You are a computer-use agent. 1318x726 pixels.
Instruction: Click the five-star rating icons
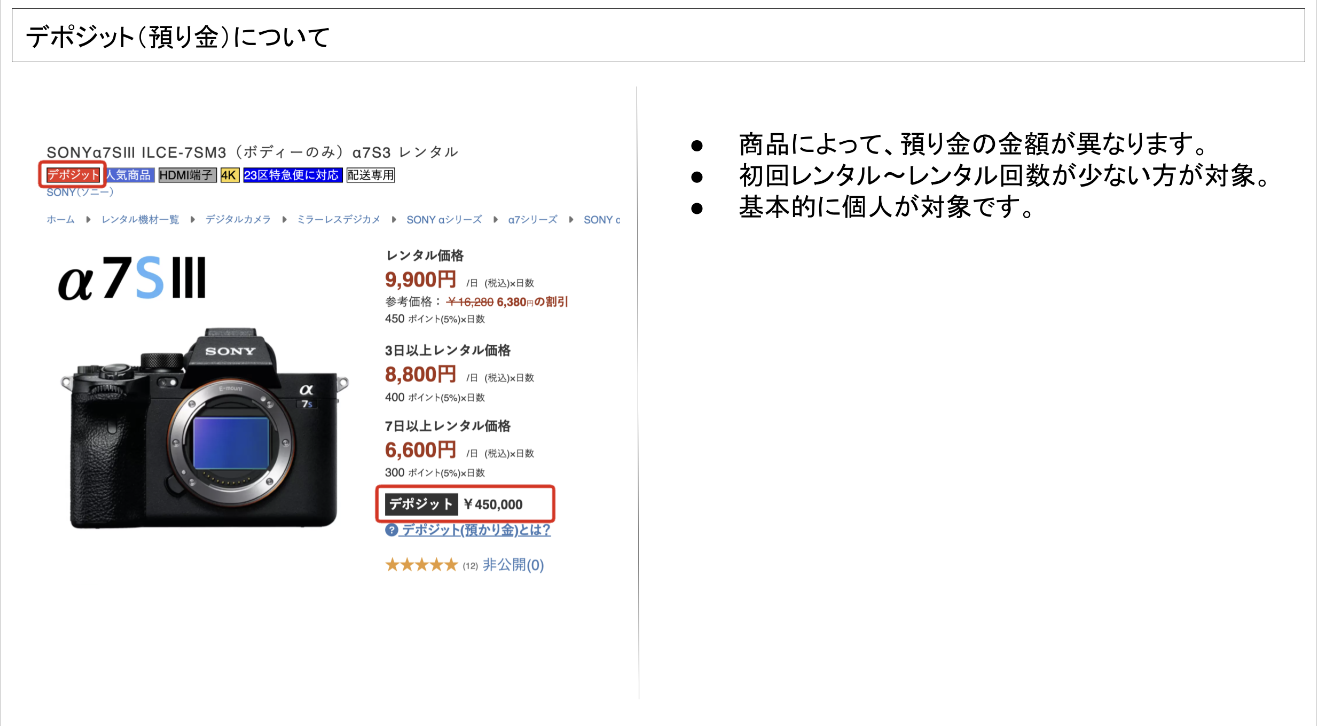pyautogui.click(x=421, y=565)
